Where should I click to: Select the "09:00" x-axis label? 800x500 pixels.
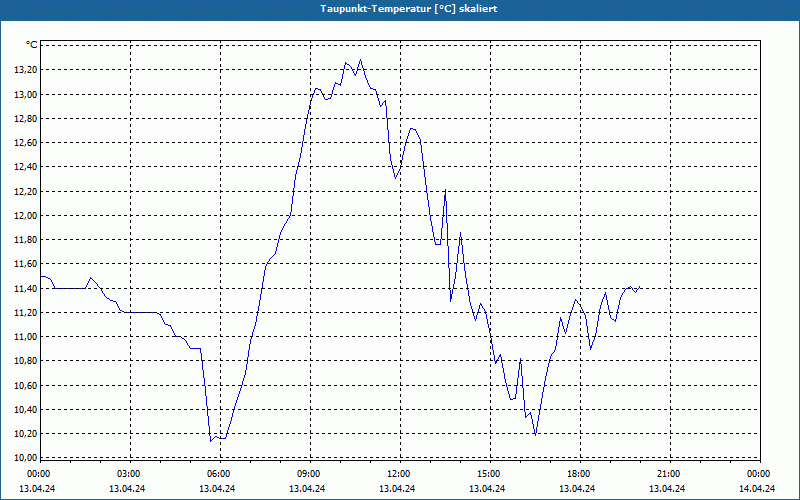(309, 474)
